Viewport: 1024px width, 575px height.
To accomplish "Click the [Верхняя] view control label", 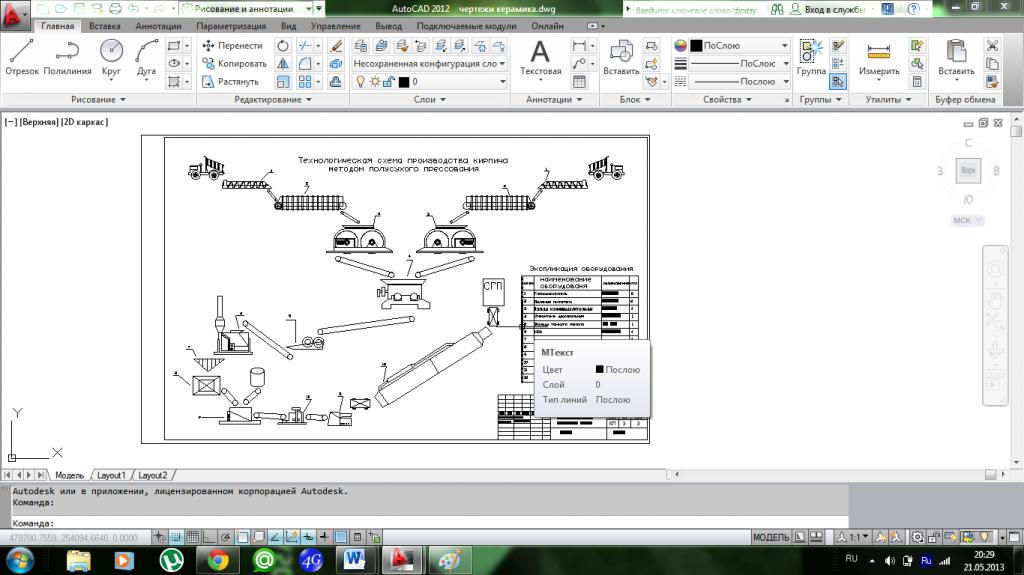I will 39,122.
